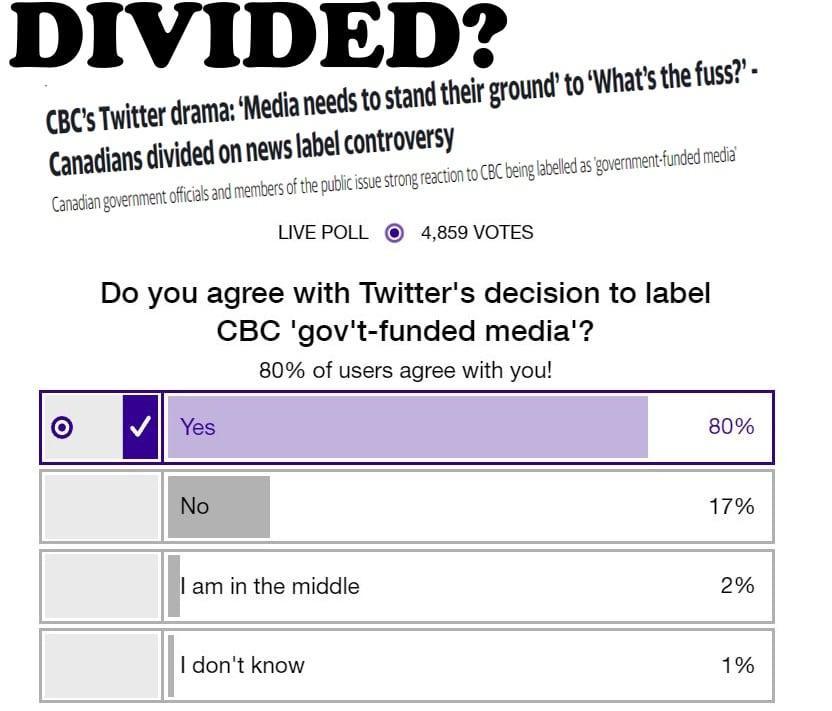The image size is (832, 711).
Task: Click the empty box beside 'I am in the middle'
Action: (x=102, y=586)
